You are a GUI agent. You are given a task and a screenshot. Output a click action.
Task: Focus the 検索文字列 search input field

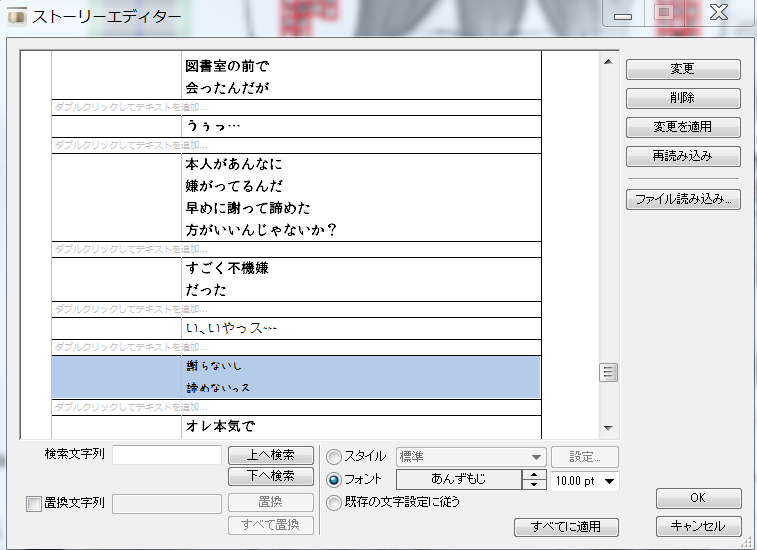click(167, 455)
